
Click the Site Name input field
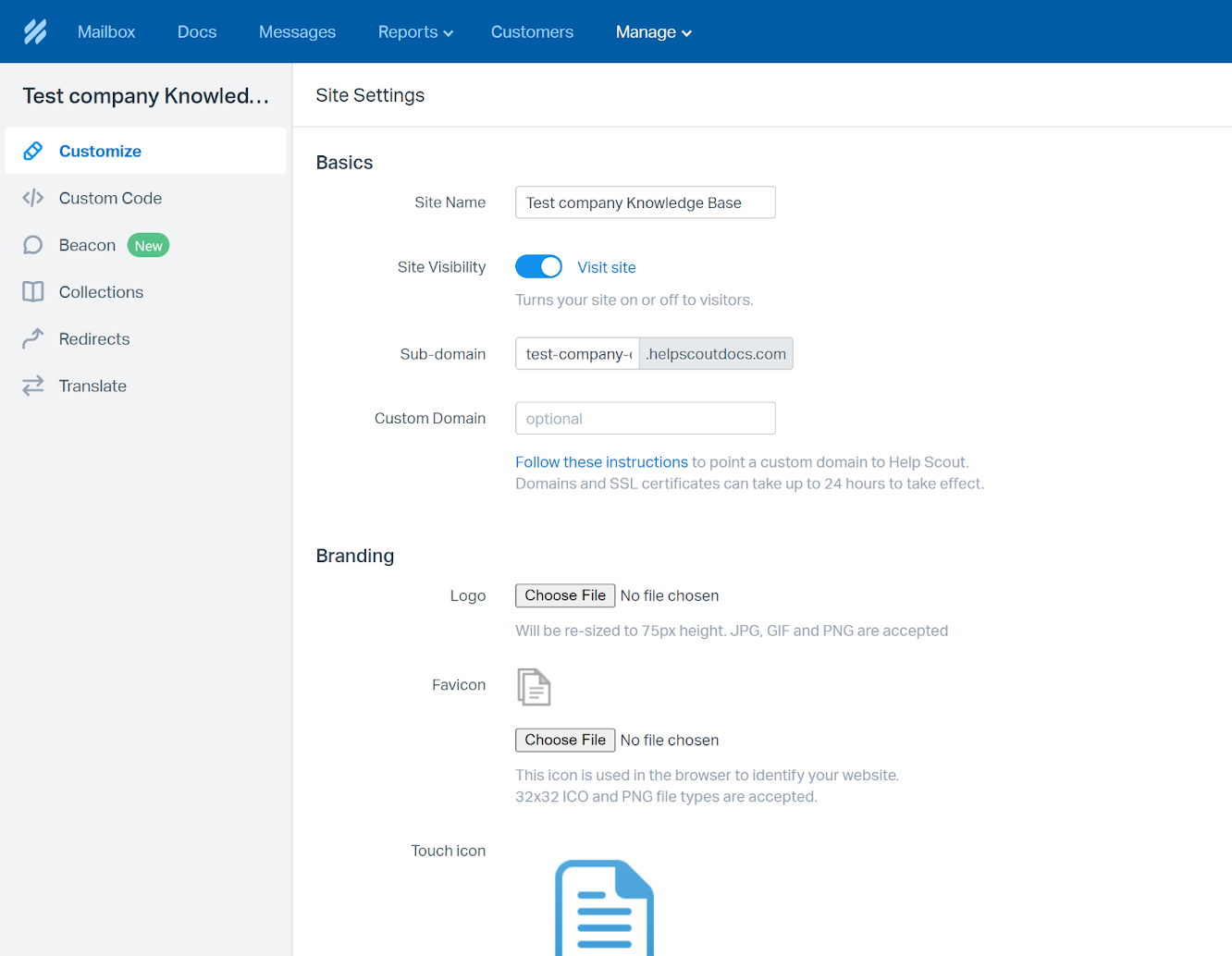point(646,202)
